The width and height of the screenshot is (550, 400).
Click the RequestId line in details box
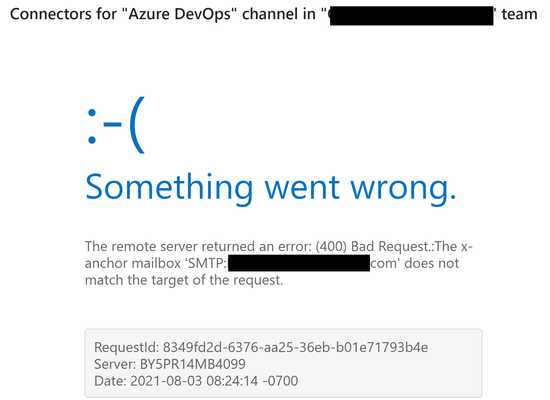point(261,347)
